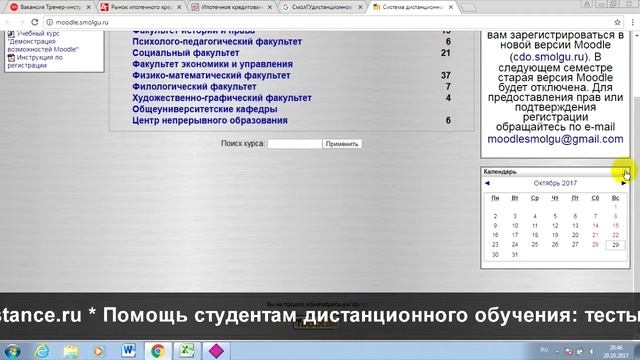Open the cdo.smolgu.ru link
The image size is (640, 360).
548,57
